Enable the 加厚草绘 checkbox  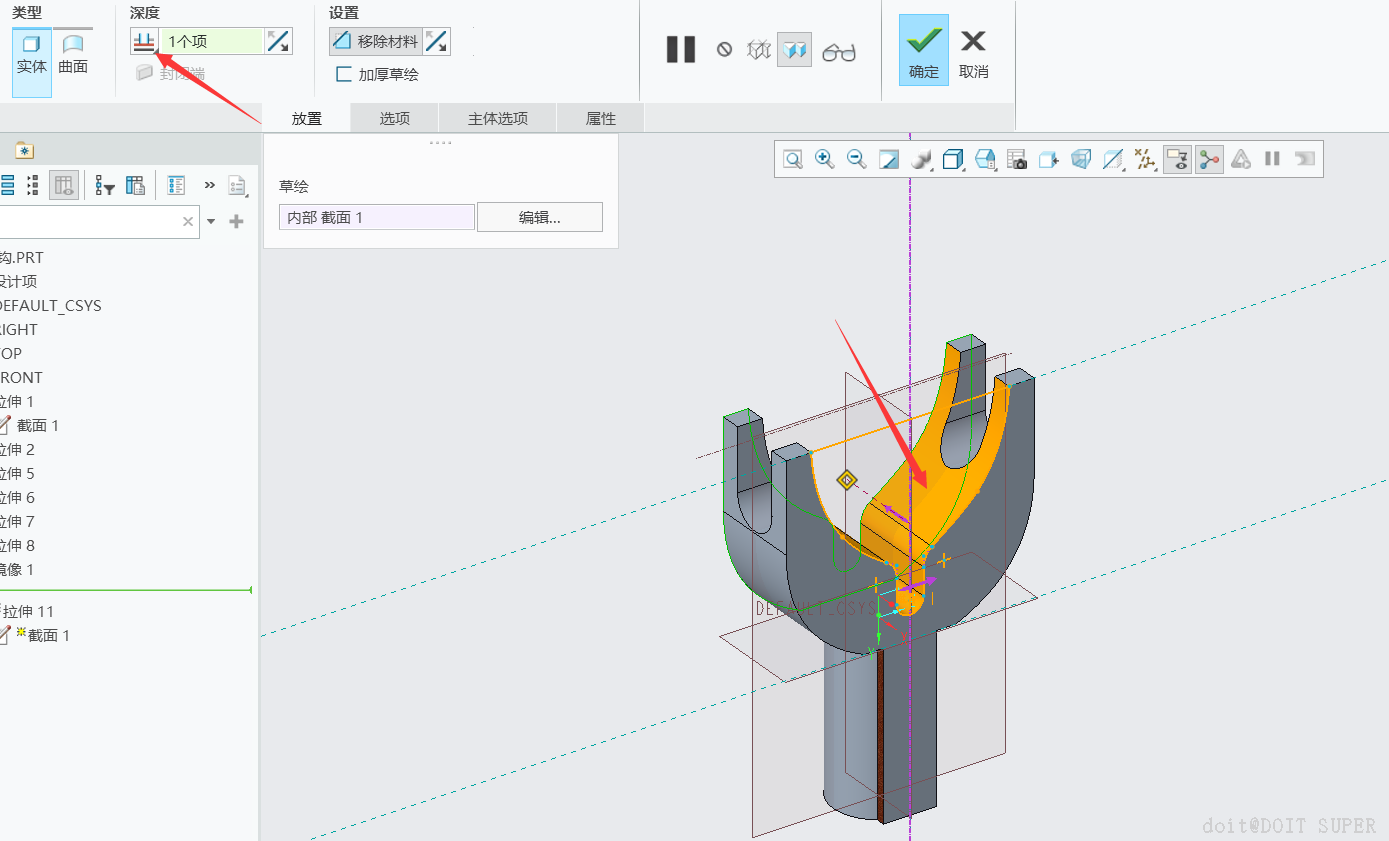point(344,74)
